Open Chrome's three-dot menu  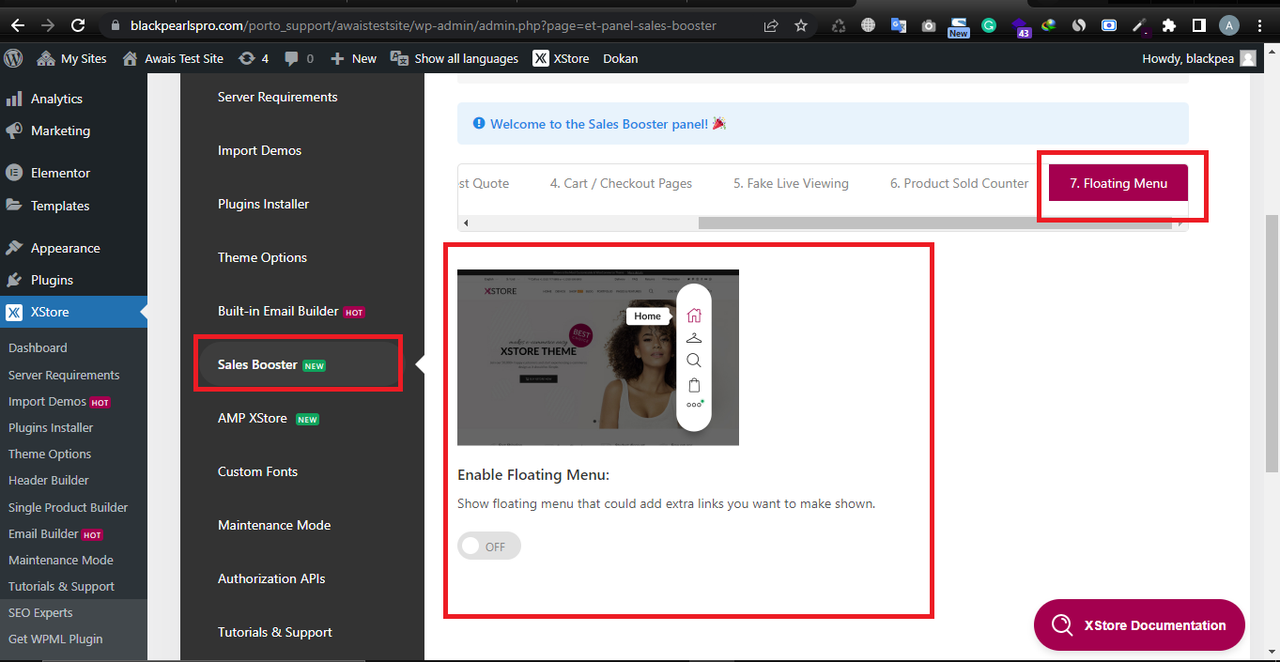(x=1259, y=26)
